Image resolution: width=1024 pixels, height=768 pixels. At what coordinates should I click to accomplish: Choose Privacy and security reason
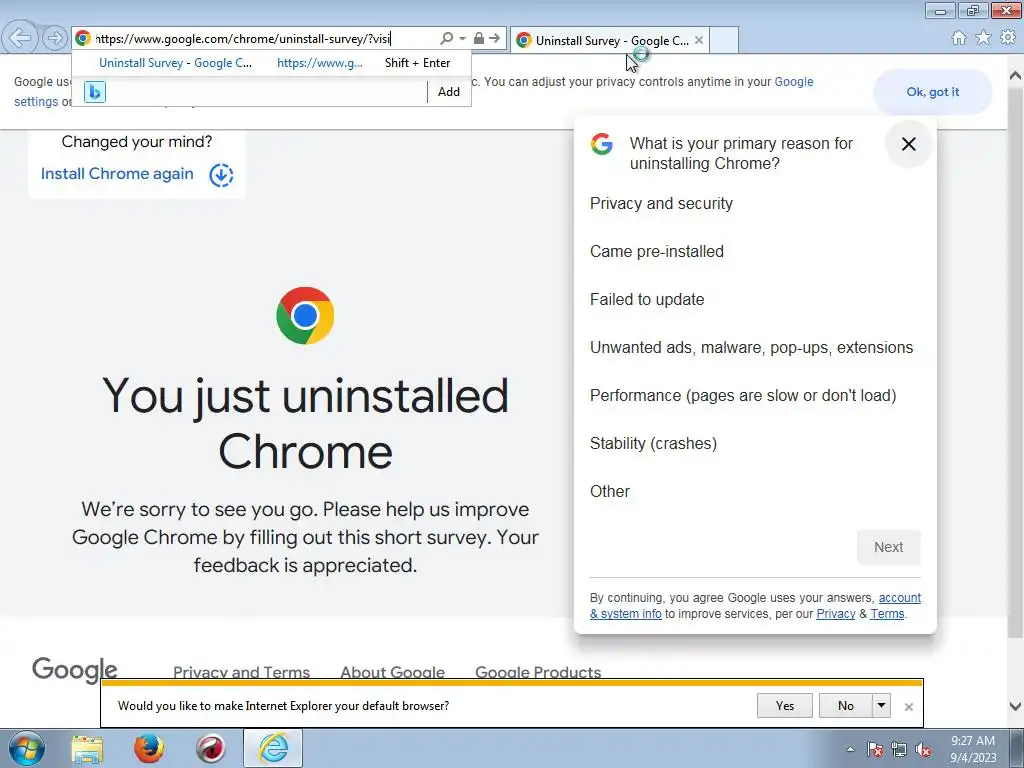661,204
